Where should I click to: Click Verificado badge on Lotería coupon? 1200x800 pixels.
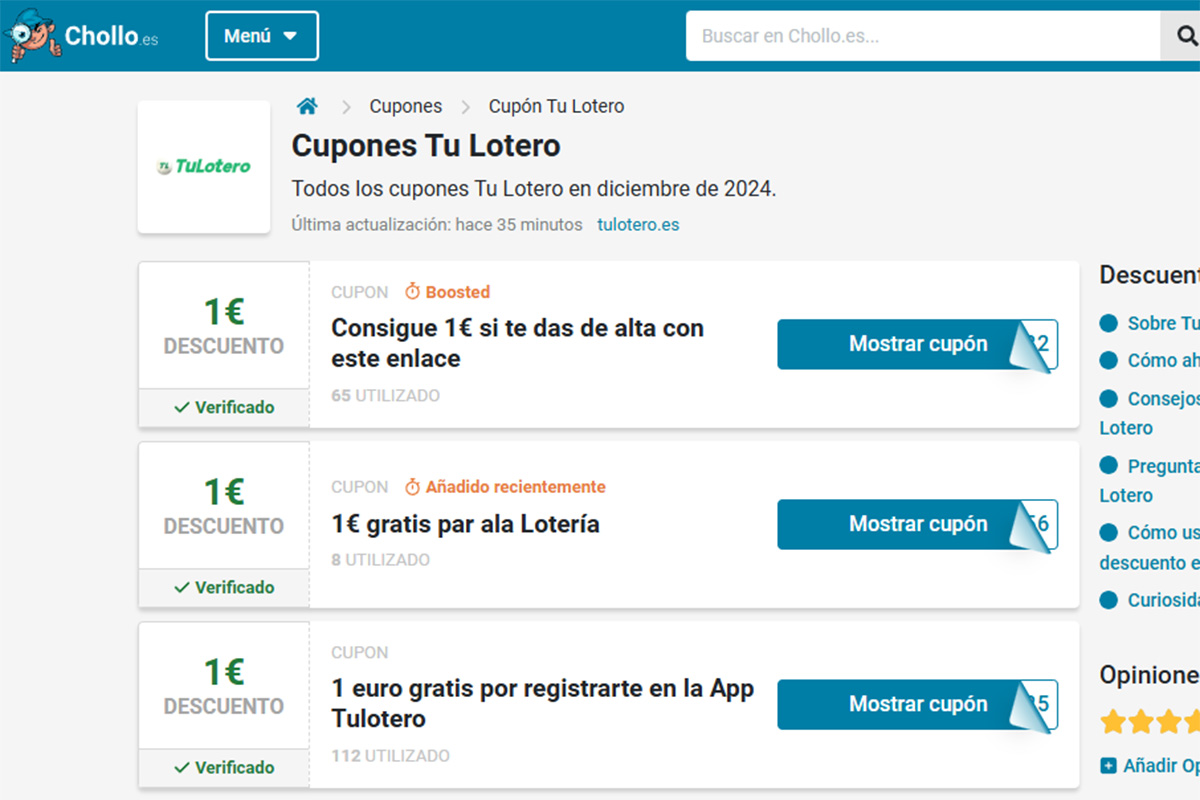click(224, 587)
